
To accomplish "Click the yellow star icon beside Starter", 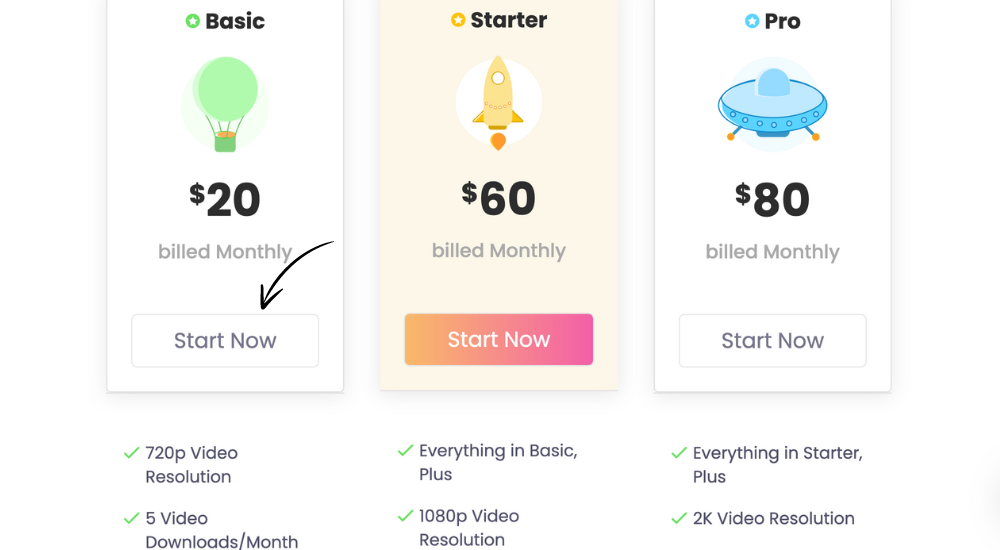I will (x=458, y=20).
